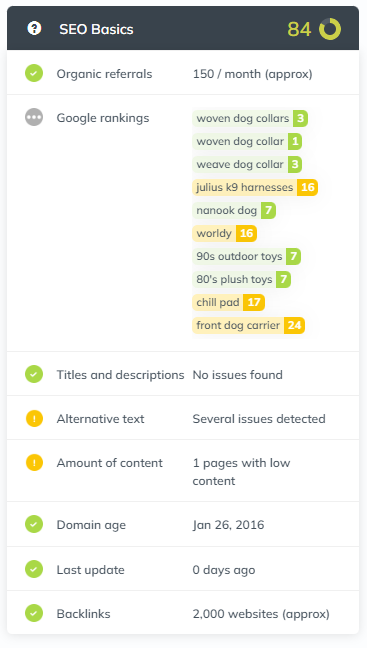Select the 'julius k9 harnesses' keyword tag

(255, 188)
